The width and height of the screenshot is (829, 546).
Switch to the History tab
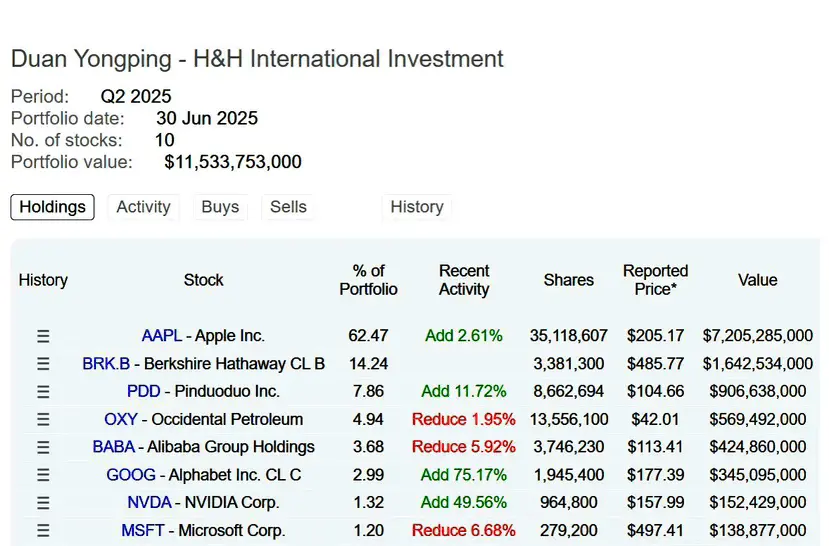click(417, 207)
